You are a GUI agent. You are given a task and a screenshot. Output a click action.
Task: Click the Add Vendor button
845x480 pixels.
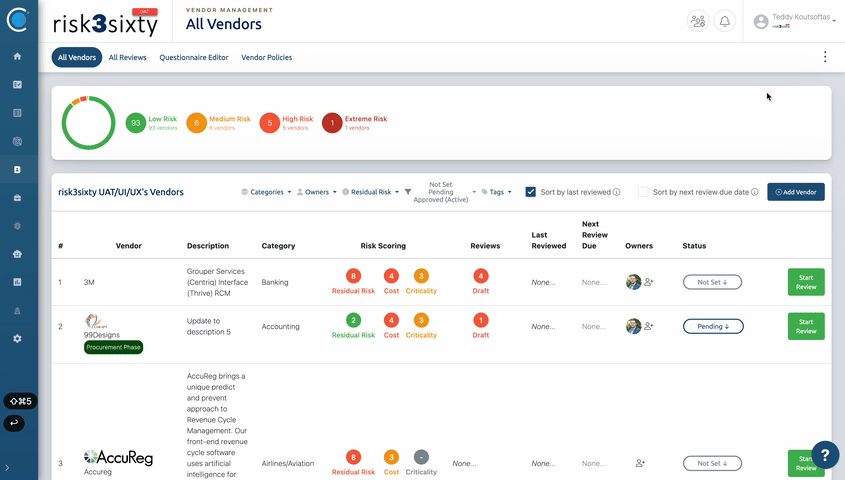click(796, 192)
